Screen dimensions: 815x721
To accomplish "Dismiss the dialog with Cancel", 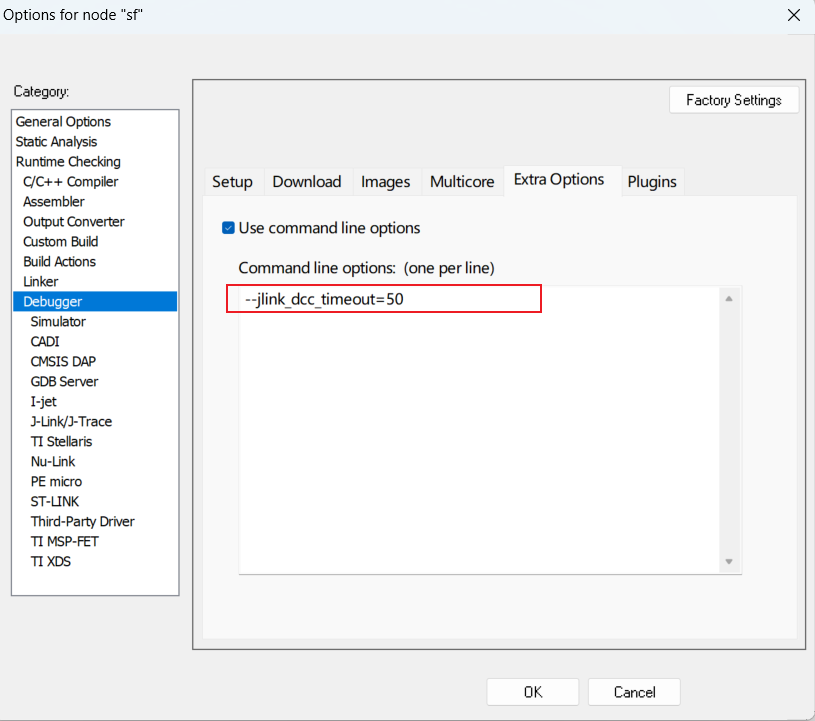I will (x=633, y=691).
